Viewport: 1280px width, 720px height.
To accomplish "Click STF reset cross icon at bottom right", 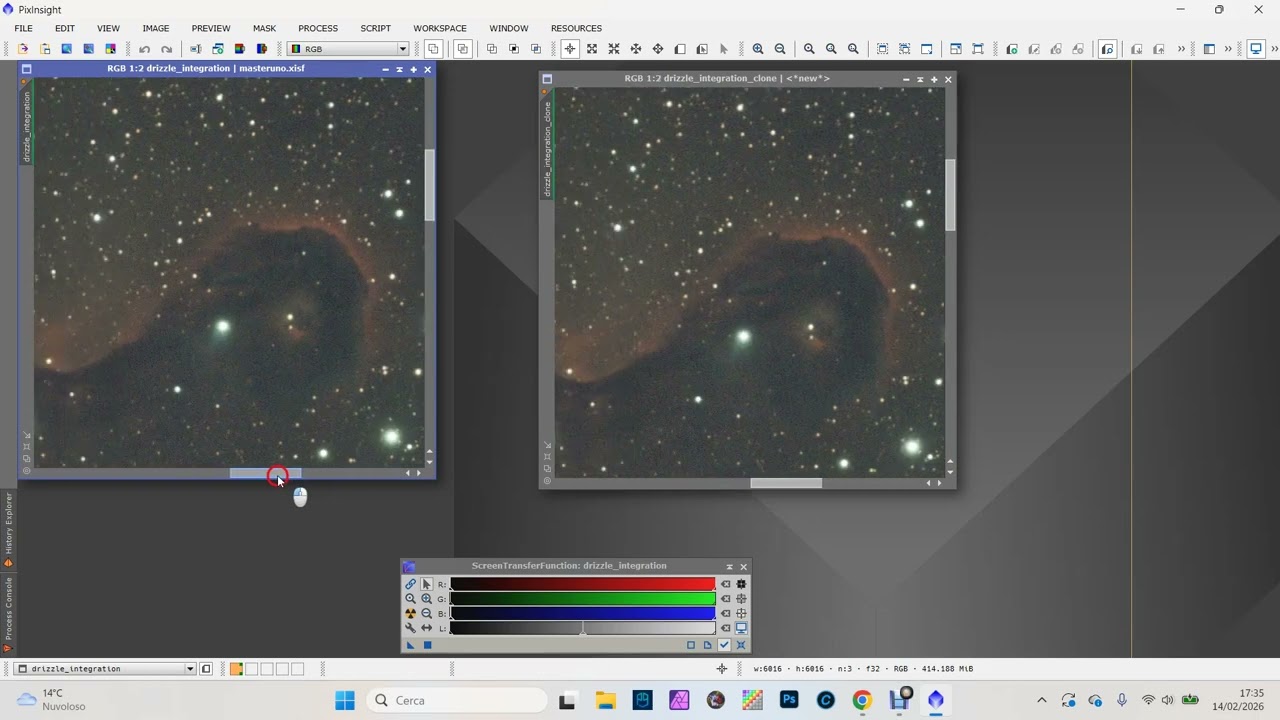I will click(741, 645).
